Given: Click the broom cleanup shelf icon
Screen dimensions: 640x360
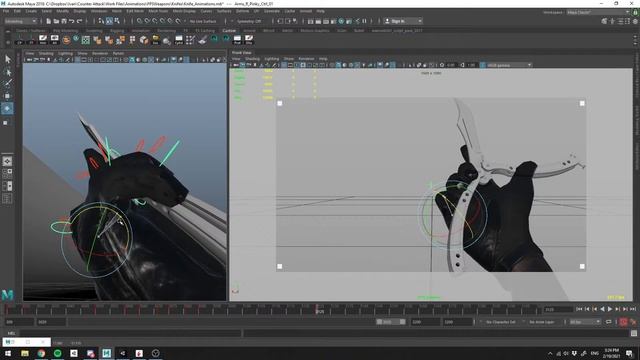Looking at the screenshot, I should point(203,40).
